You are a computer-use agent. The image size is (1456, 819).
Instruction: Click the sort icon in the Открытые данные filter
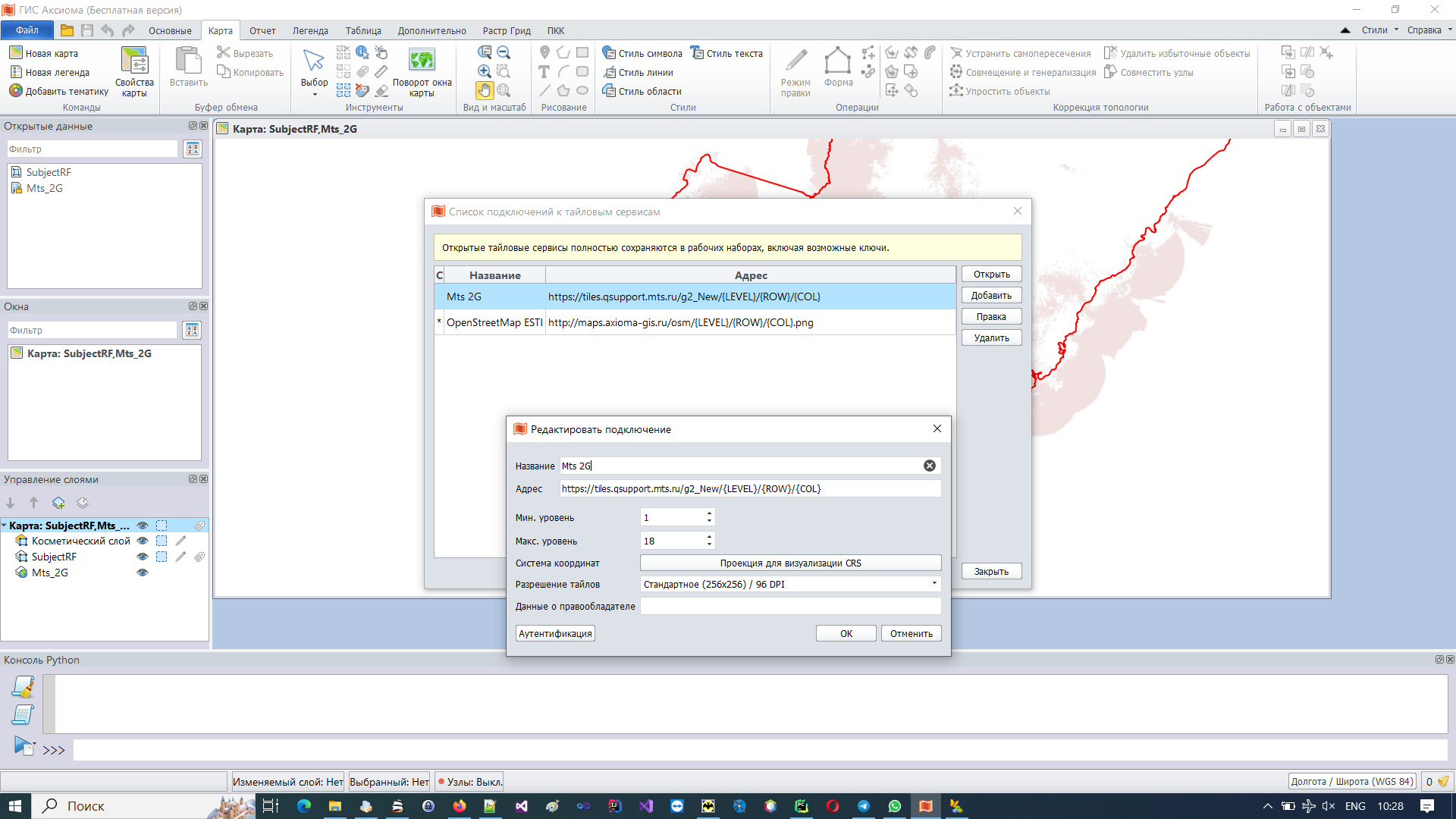coord(193,149)
